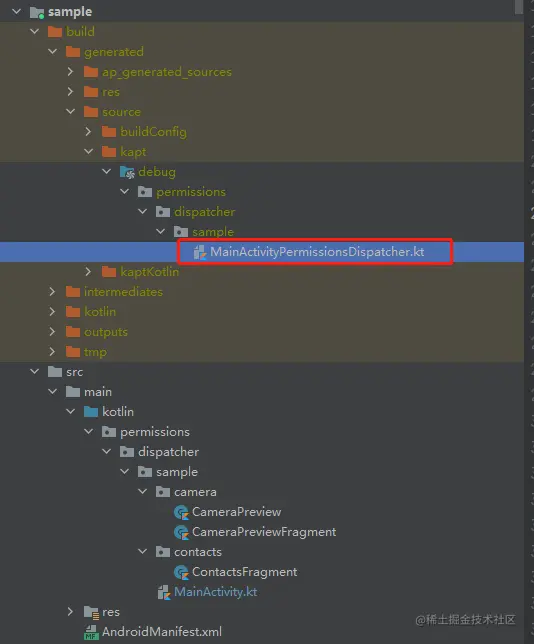Click the ap_generated_sources folder icon
The image size is (534, 644).
tap(91, 72)
